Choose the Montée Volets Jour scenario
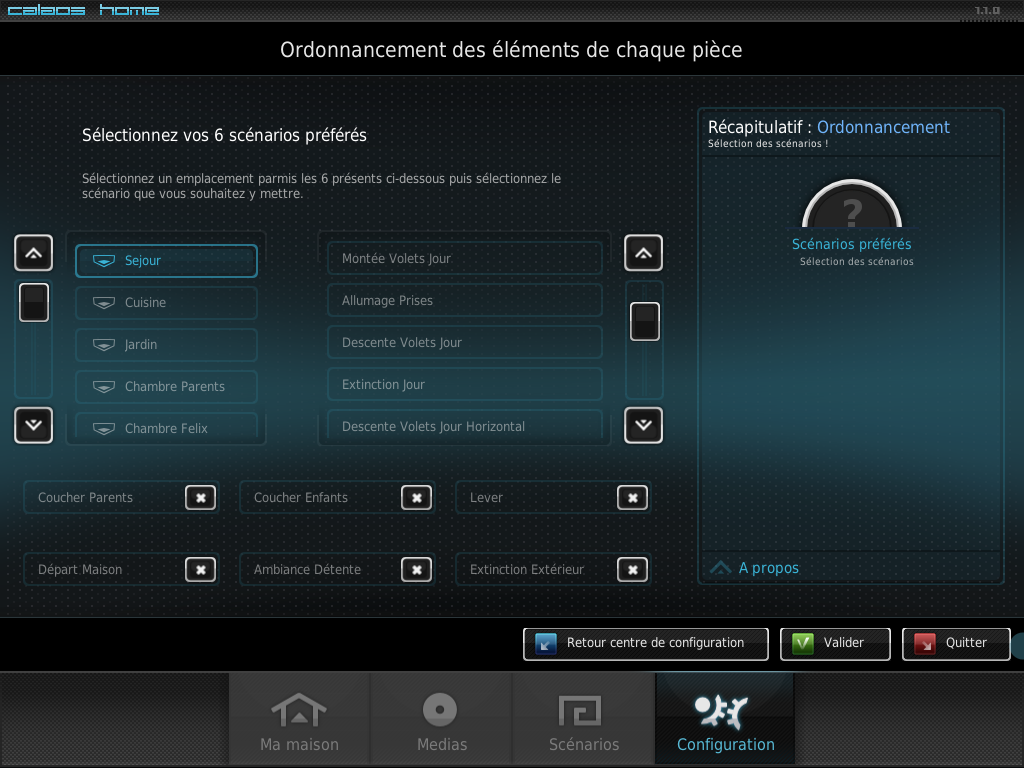 (x=464, y=258)
